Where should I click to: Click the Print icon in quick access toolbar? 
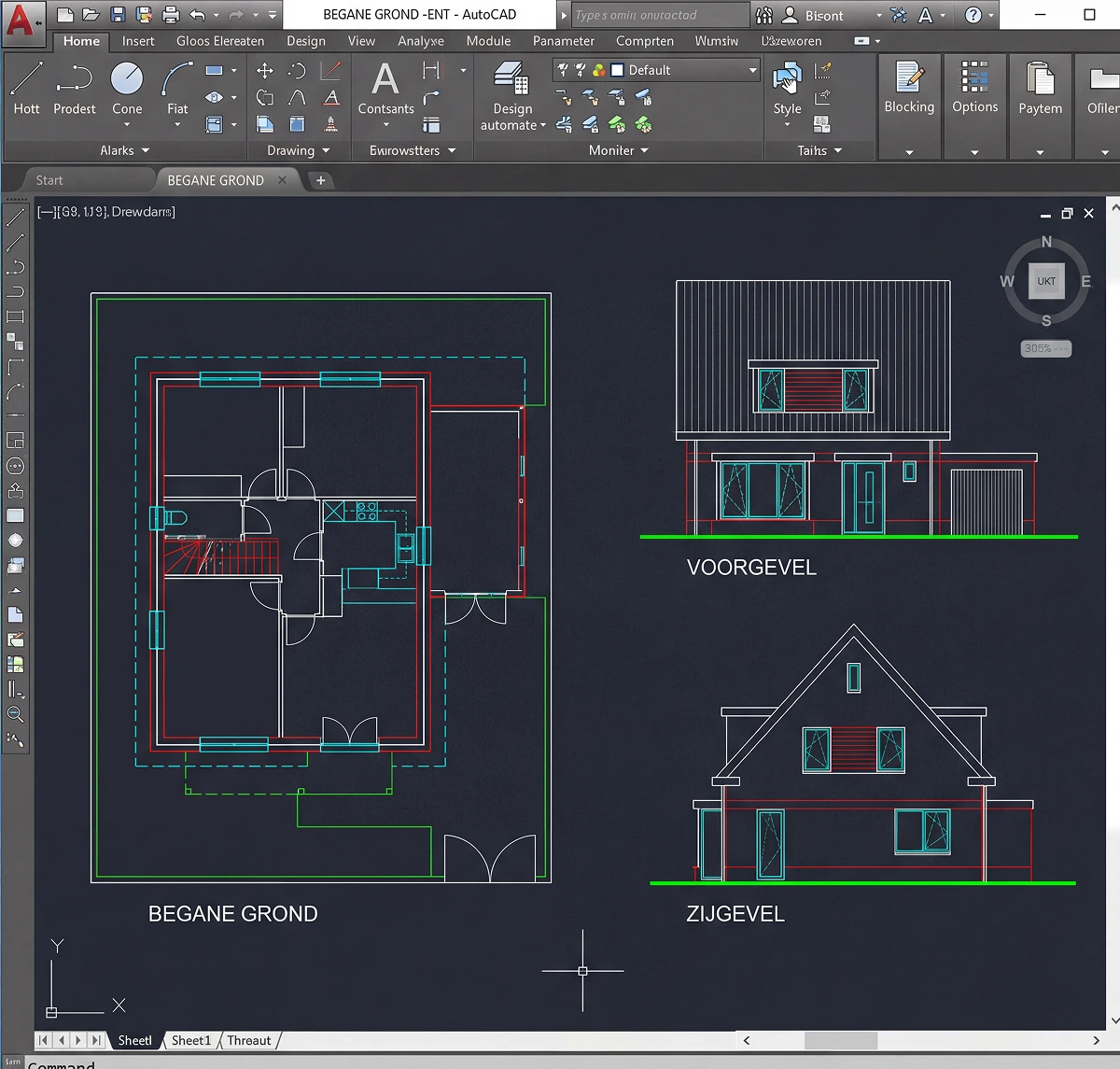171,15
